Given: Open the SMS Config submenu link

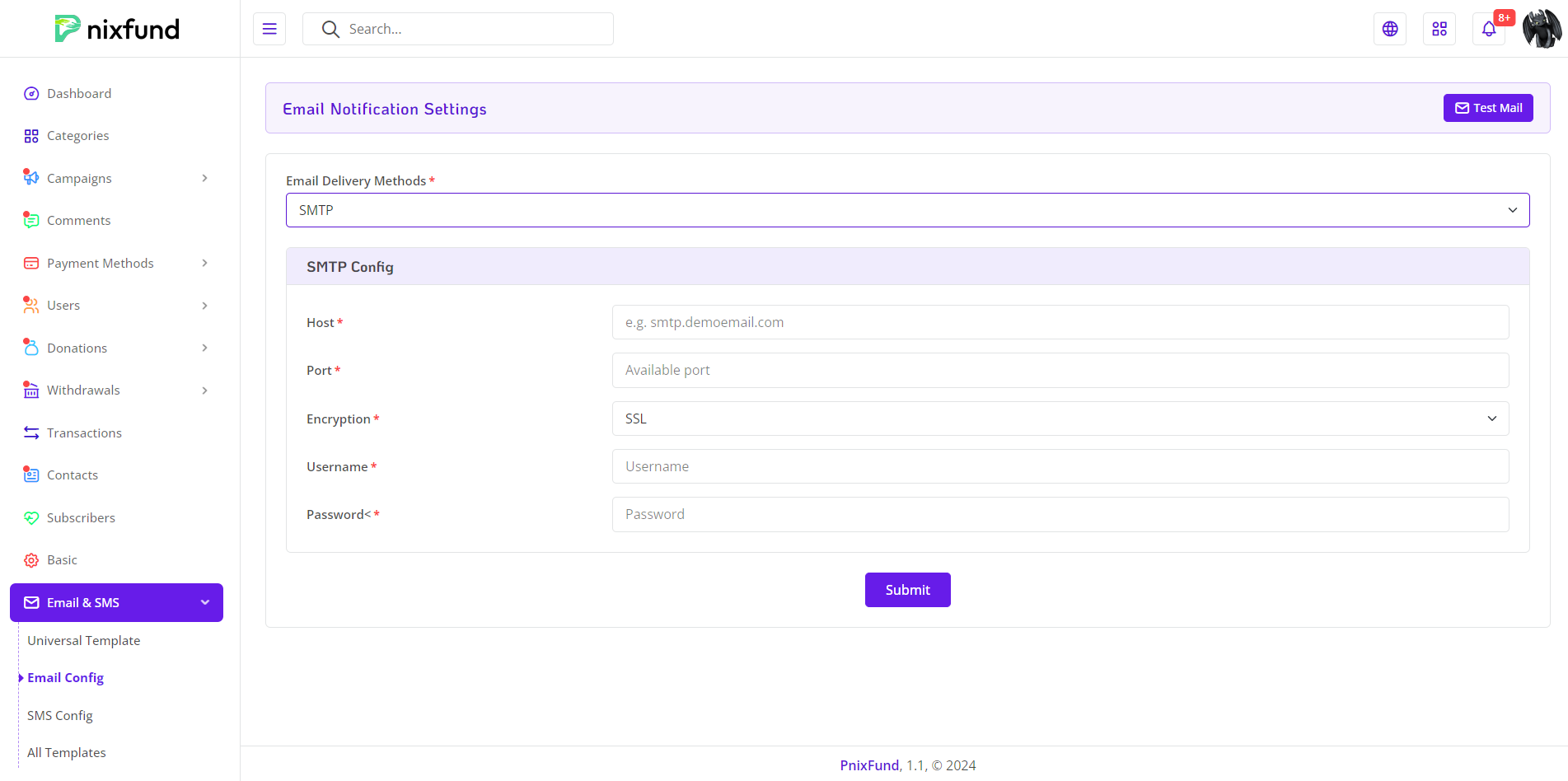Looking at the screenshot, I should click(x=60, y=716).
